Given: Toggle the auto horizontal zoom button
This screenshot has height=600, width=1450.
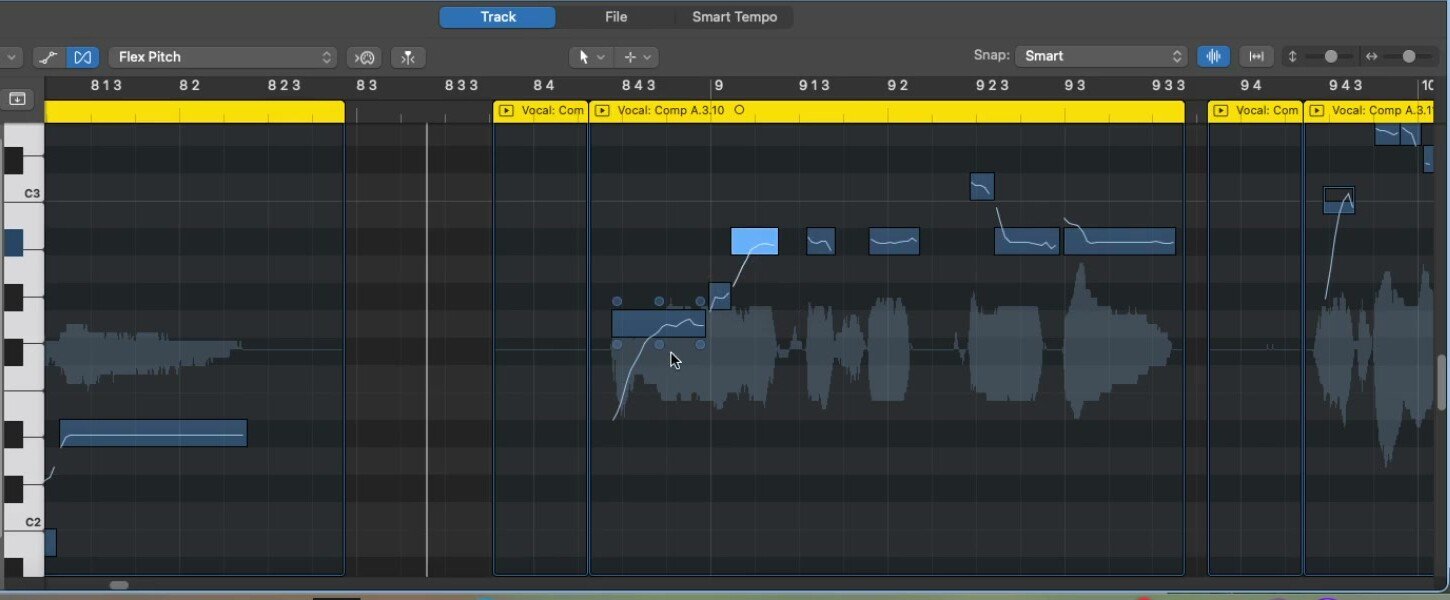Looking at the screenshot, I should click(x=1256, y=56).
